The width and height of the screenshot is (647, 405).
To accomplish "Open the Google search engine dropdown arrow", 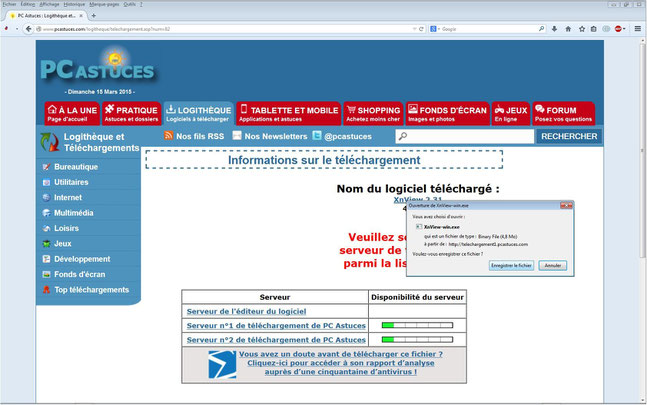I will tap(439, 29).
